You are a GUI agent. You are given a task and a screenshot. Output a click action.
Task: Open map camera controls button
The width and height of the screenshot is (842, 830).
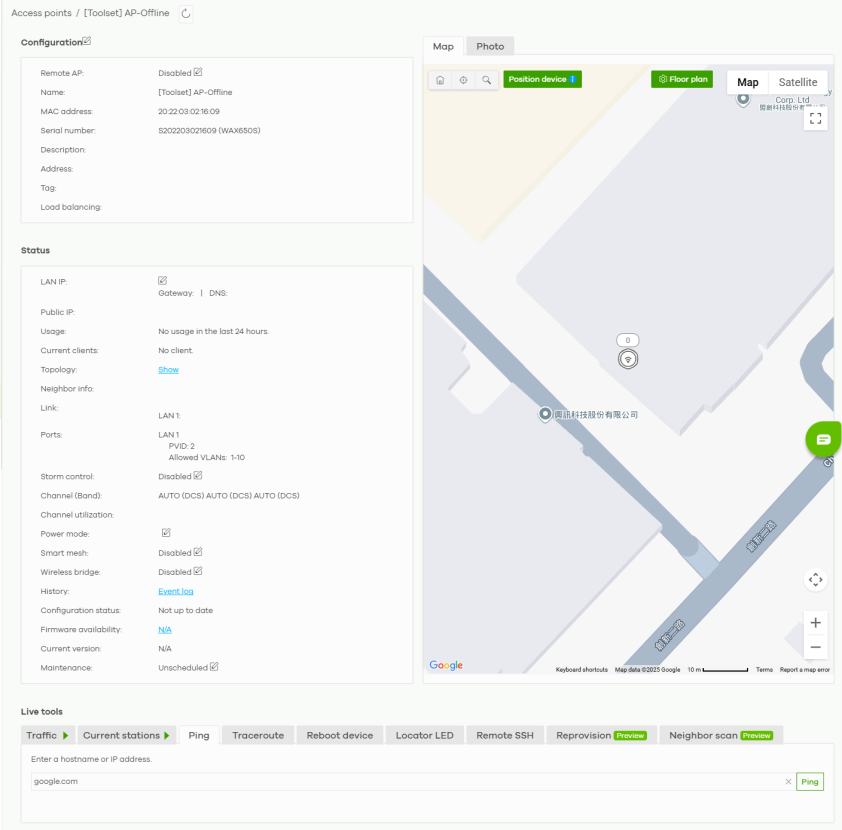click(x=815, y=580)
